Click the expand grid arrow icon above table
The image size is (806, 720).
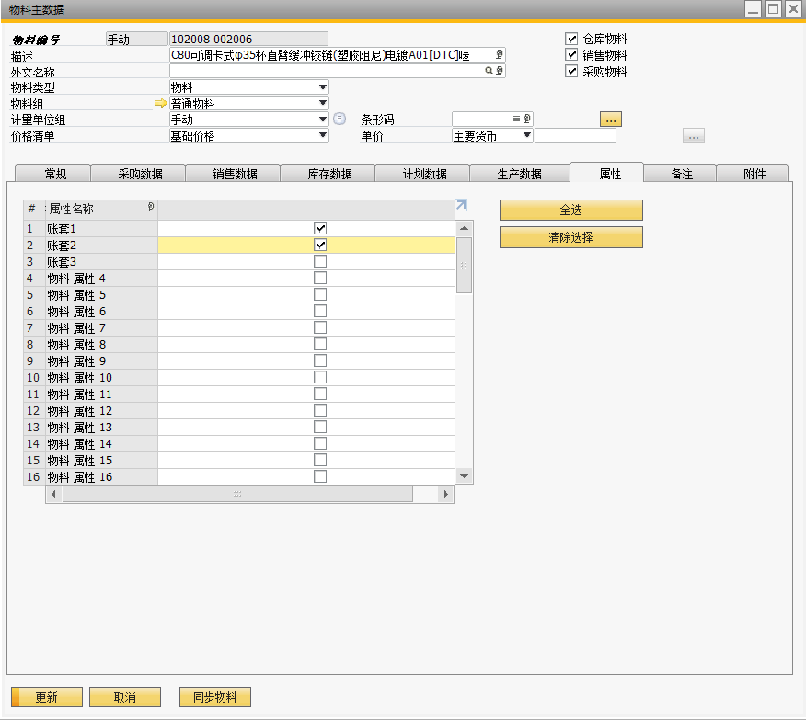tap(461, 205)
